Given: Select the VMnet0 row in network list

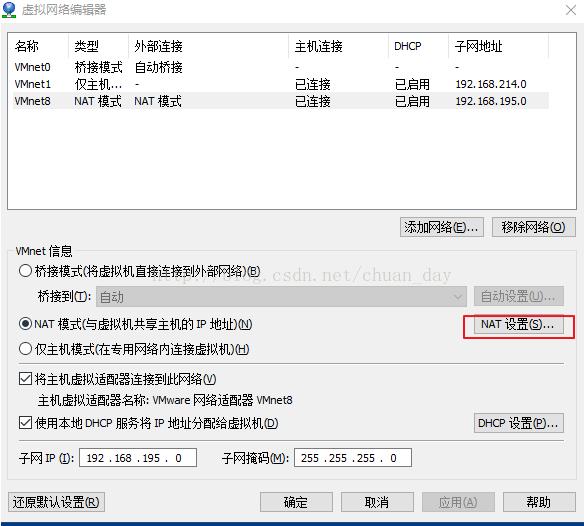Looking at the screenshot, I should tap(280, 67).
